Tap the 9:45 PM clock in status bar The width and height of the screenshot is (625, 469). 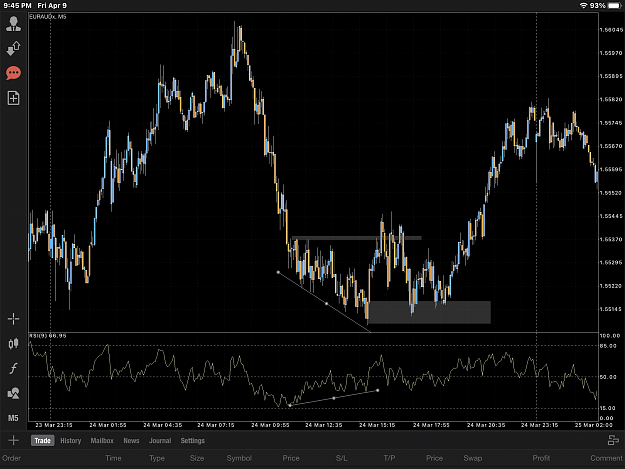click(18, 6)
